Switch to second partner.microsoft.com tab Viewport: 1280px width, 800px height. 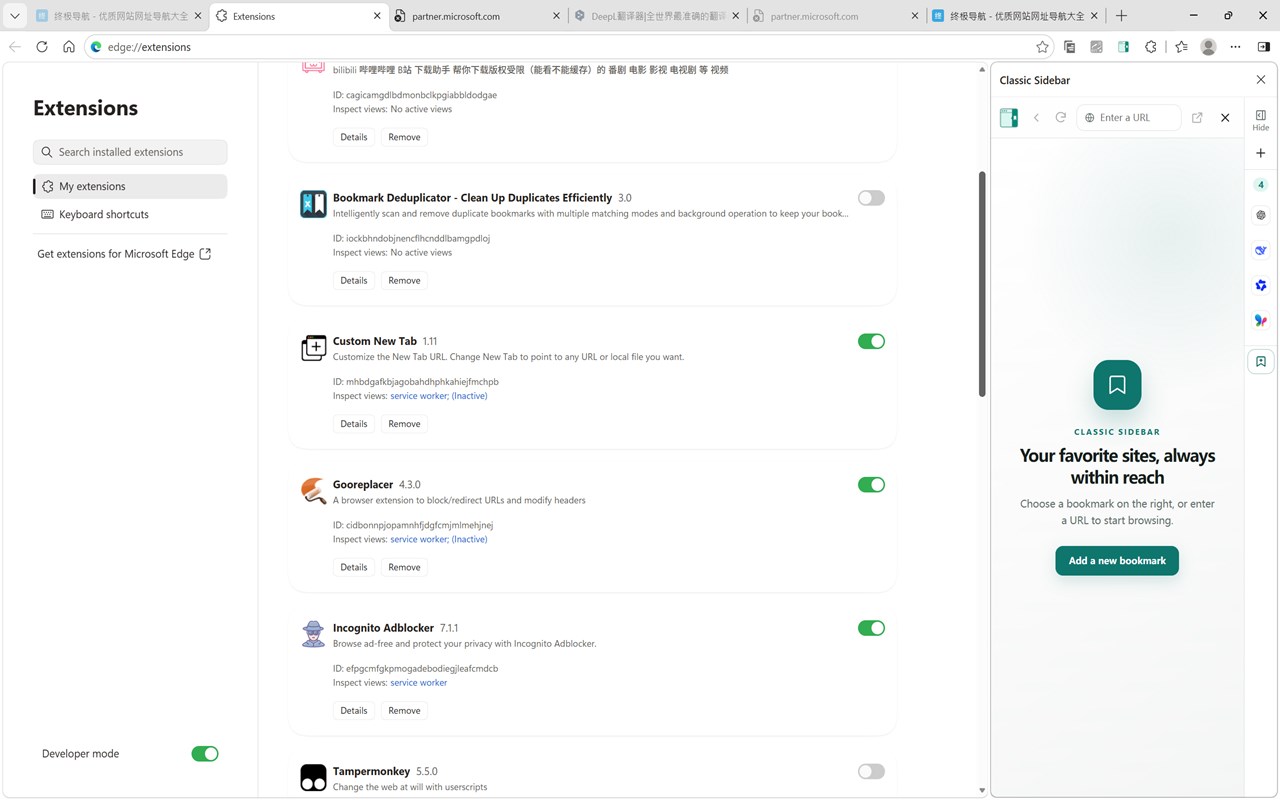(x=836, y=16)
